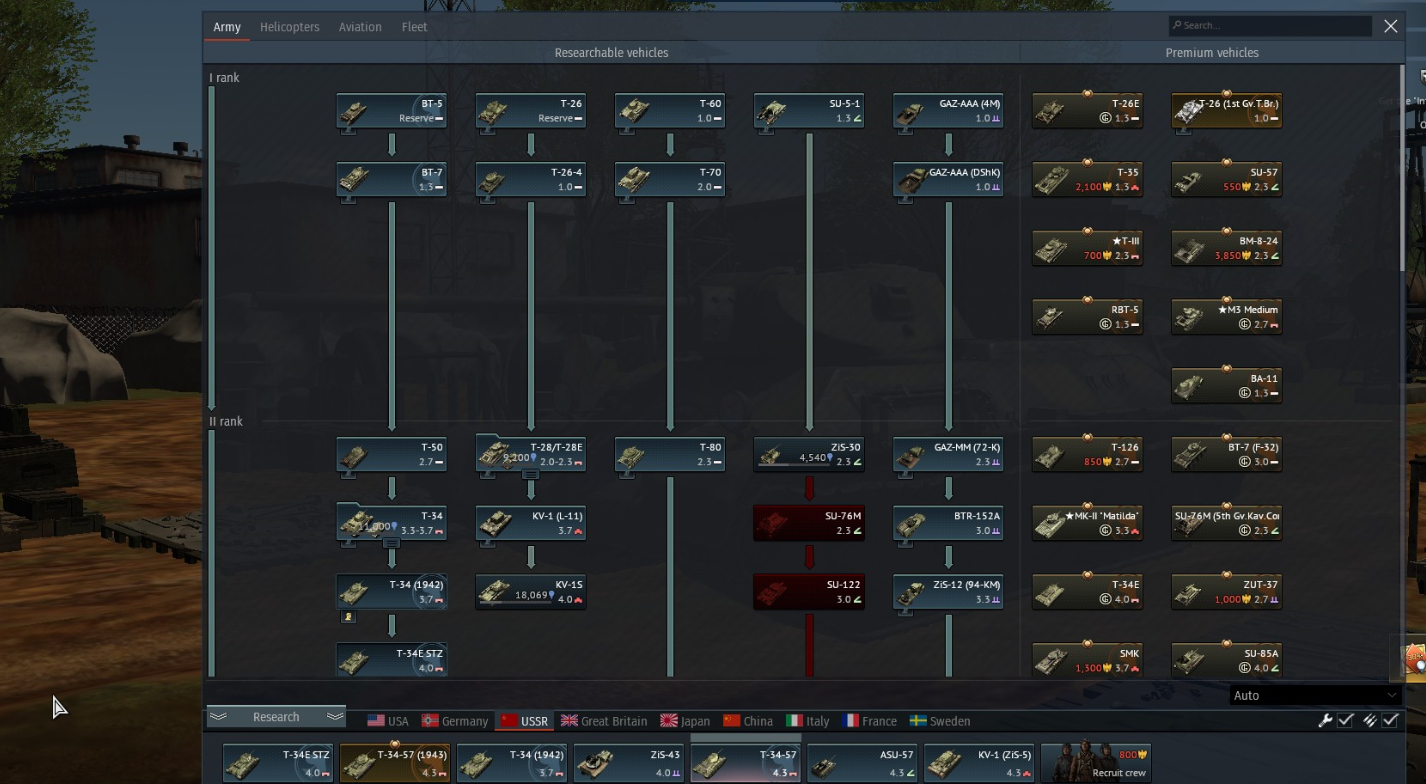Select premium T-35 heavy tank card

point(1087,180)
